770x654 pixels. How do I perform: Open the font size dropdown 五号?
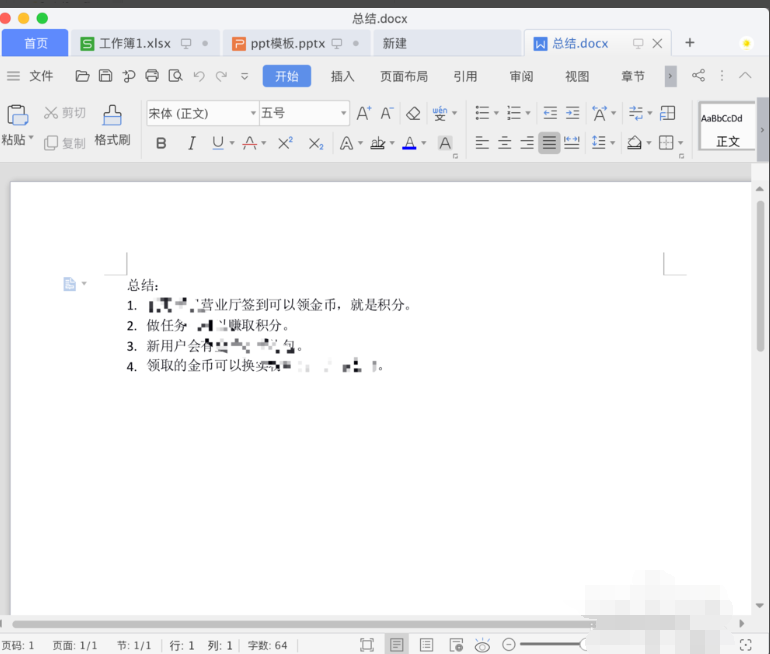(304, 113)
